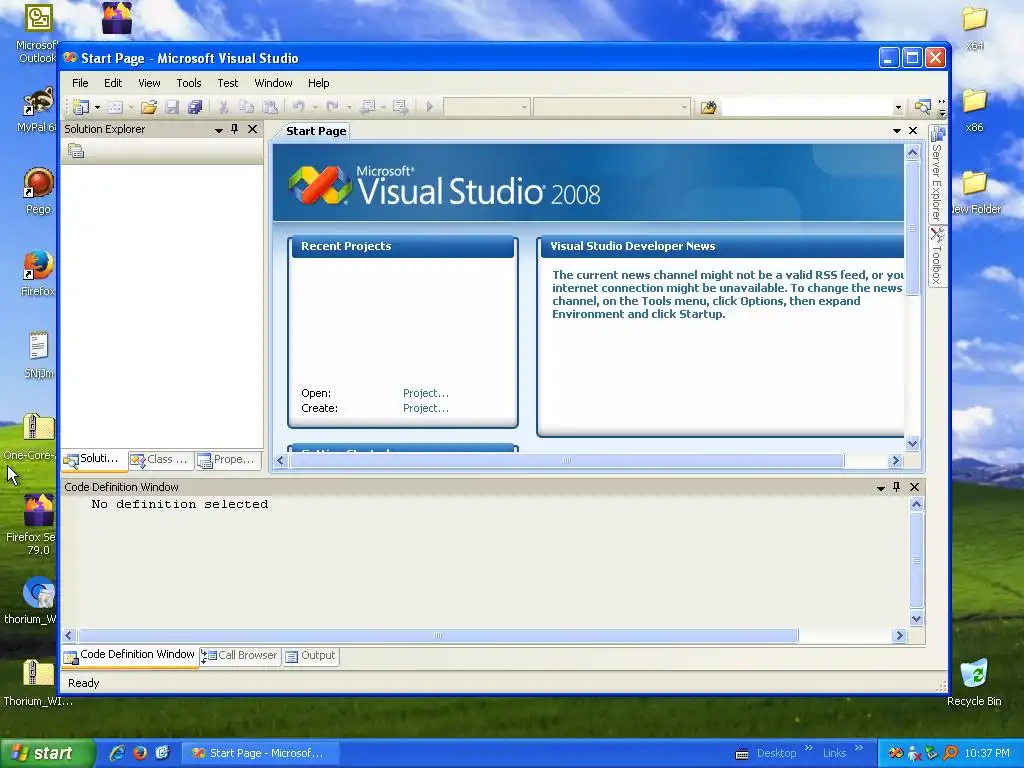1024x768 pixels.
Task: Click Open Project link in Recent Projects
Action: tap(426, 393)
